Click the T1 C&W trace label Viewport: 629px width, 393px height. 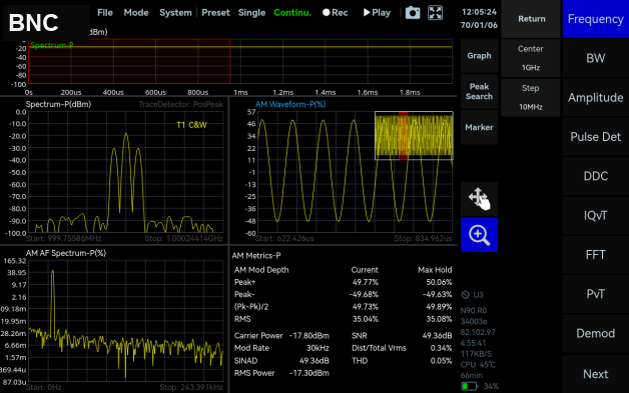pyautogui.click(x=191, y=125)
